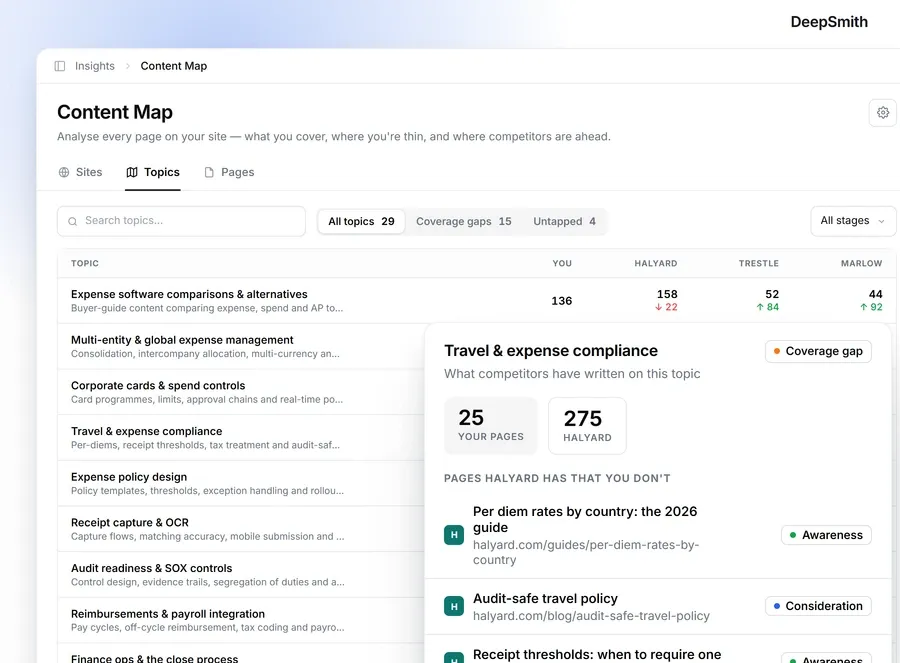
Task: Click the 136 value in the YOU column
Action: click(561, 301)
